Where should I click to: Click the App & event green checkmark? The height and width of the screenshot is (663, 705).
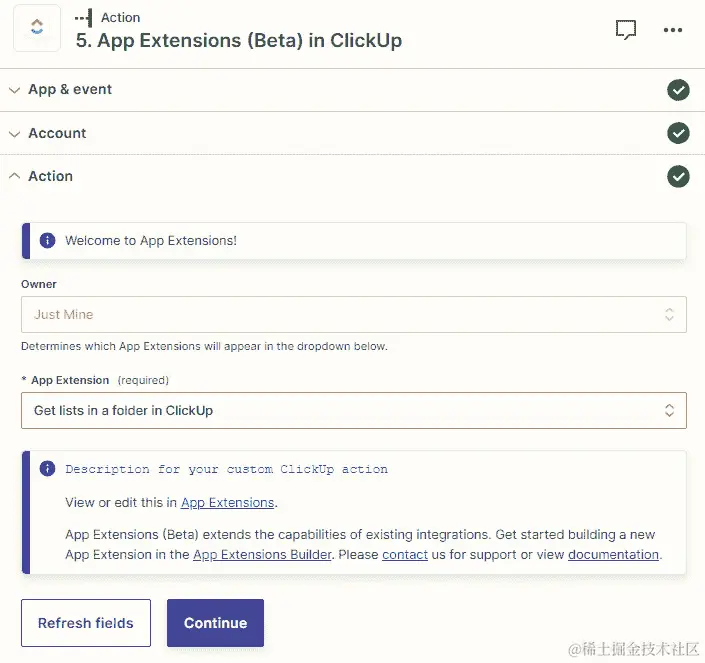point(678,90)
